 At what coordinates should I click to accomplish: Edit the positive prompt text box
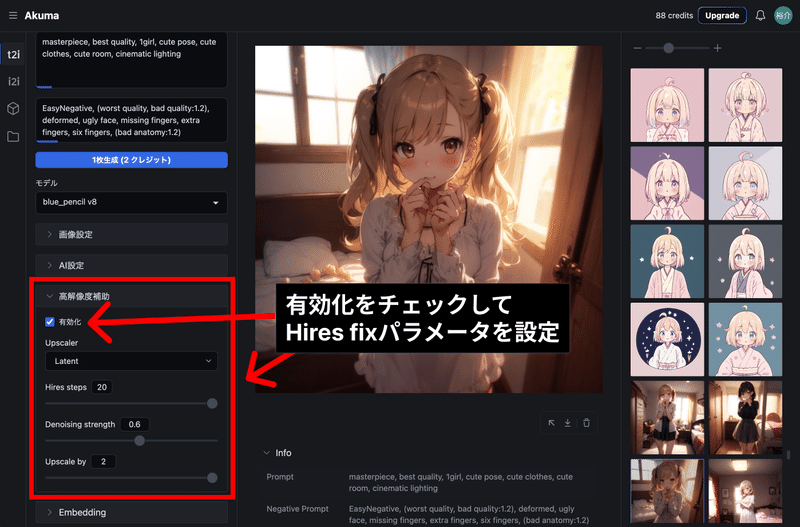point(132,60)
